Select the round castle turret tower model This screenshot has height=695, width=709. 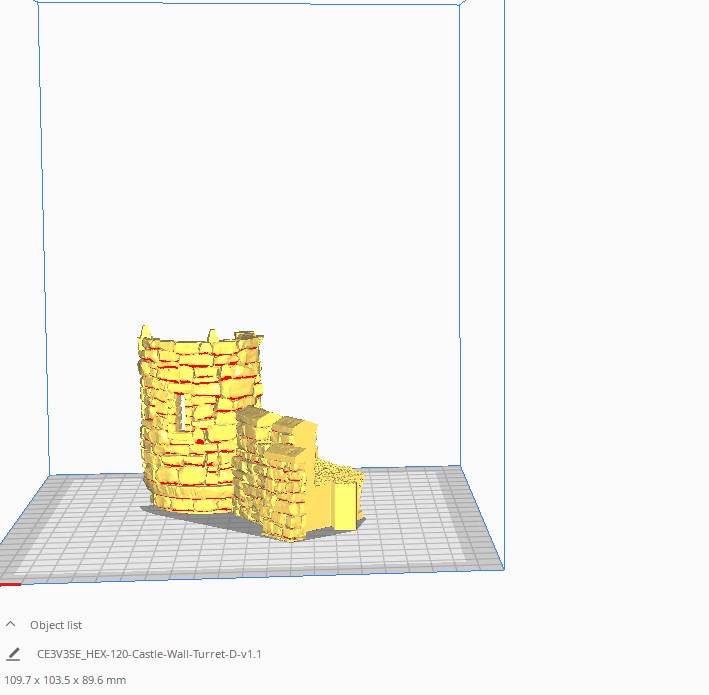199,421
